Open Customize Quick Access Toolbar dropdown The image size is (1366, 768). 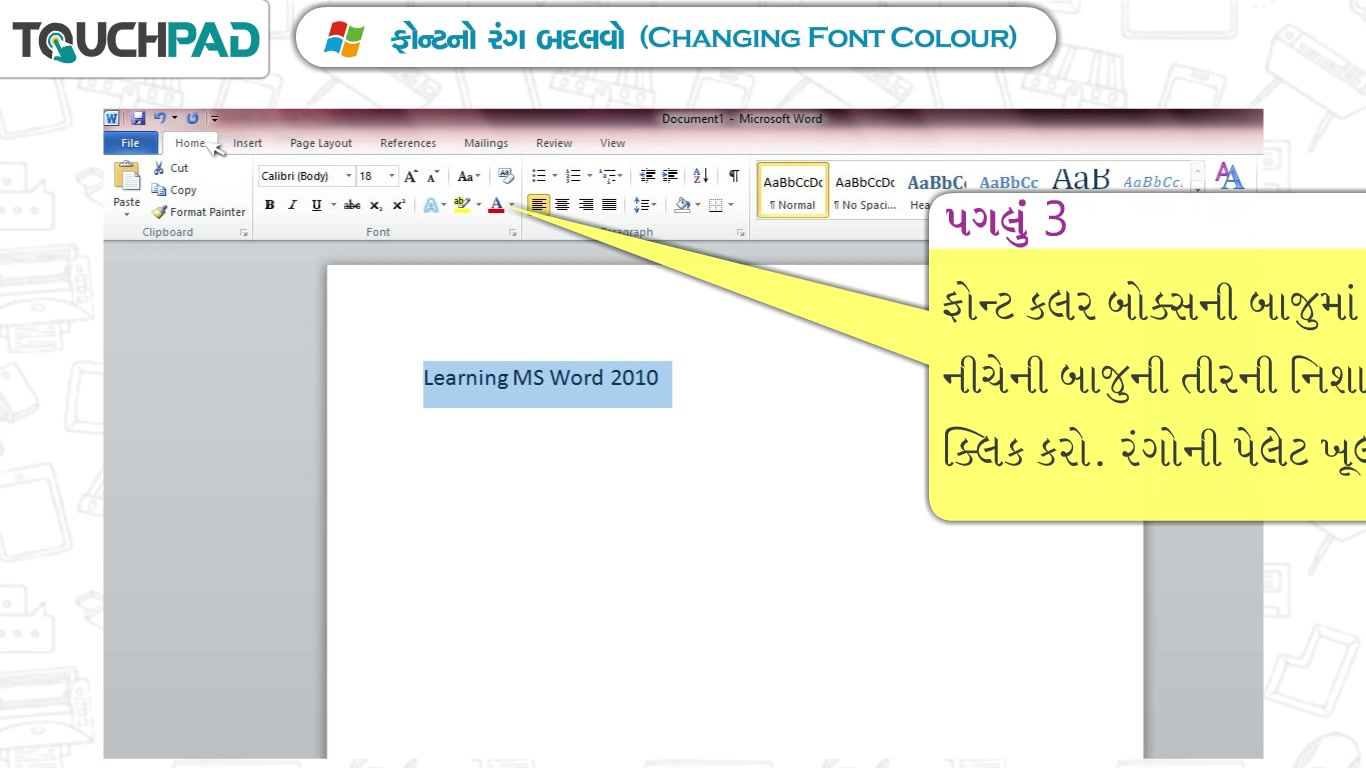(214, 119)
